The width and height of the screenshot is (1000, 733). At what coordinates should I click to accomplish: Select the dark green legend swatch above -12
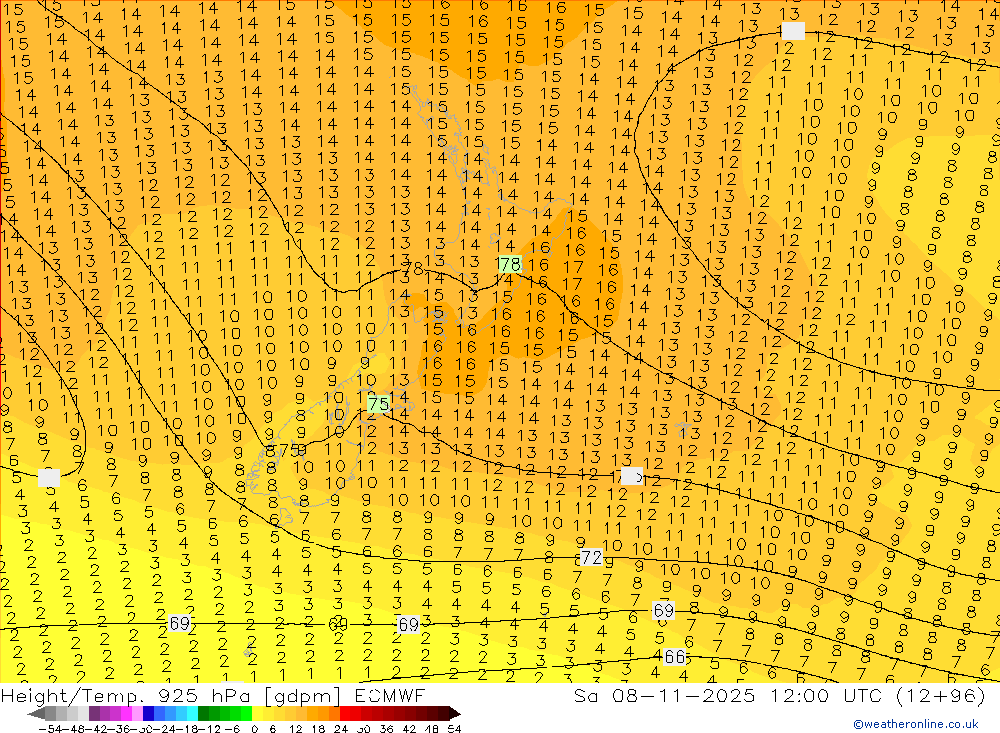(x=203, y=713)
